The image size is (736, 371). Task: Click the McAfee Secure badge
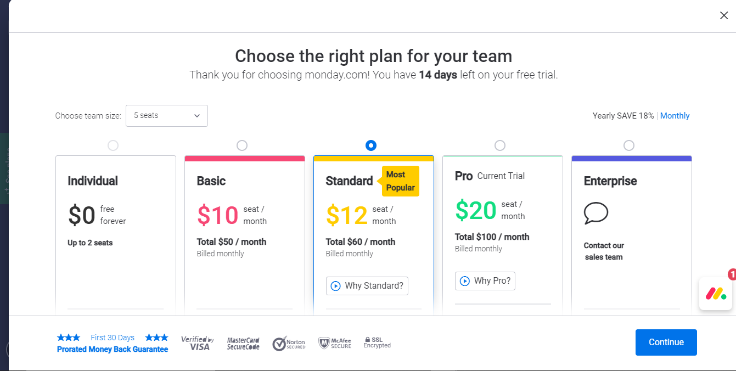[x=334, y=343]
